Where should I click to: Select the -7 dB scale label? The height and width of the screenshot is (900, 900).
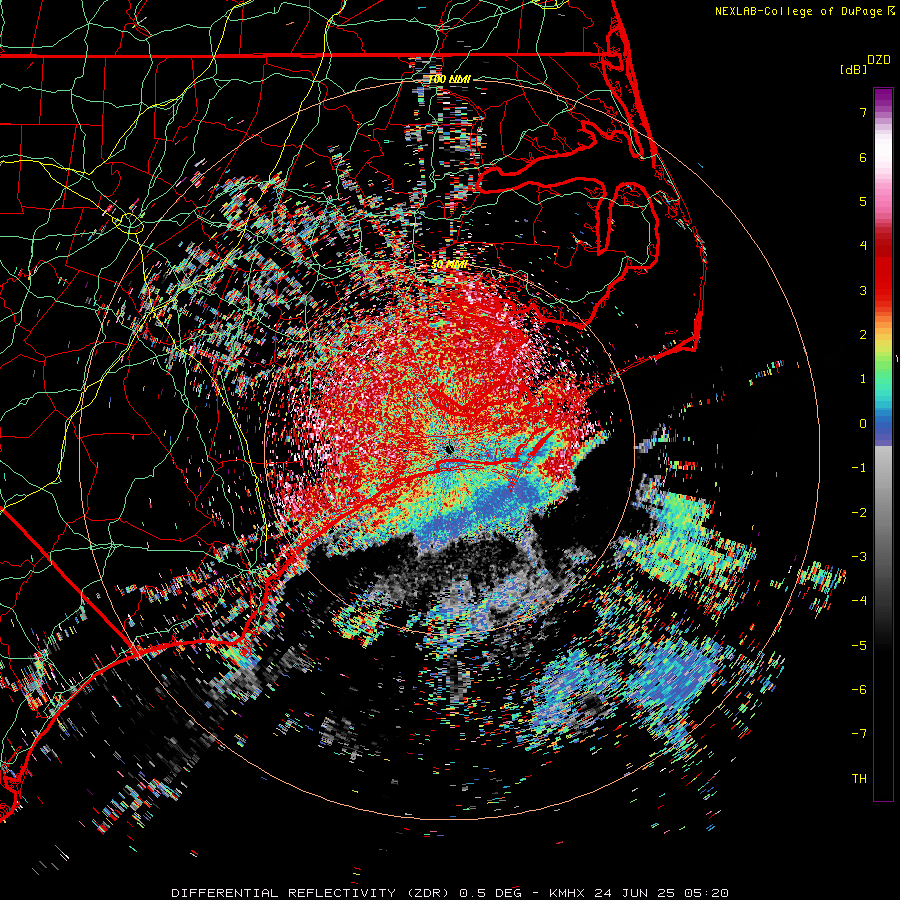point(859,734)
